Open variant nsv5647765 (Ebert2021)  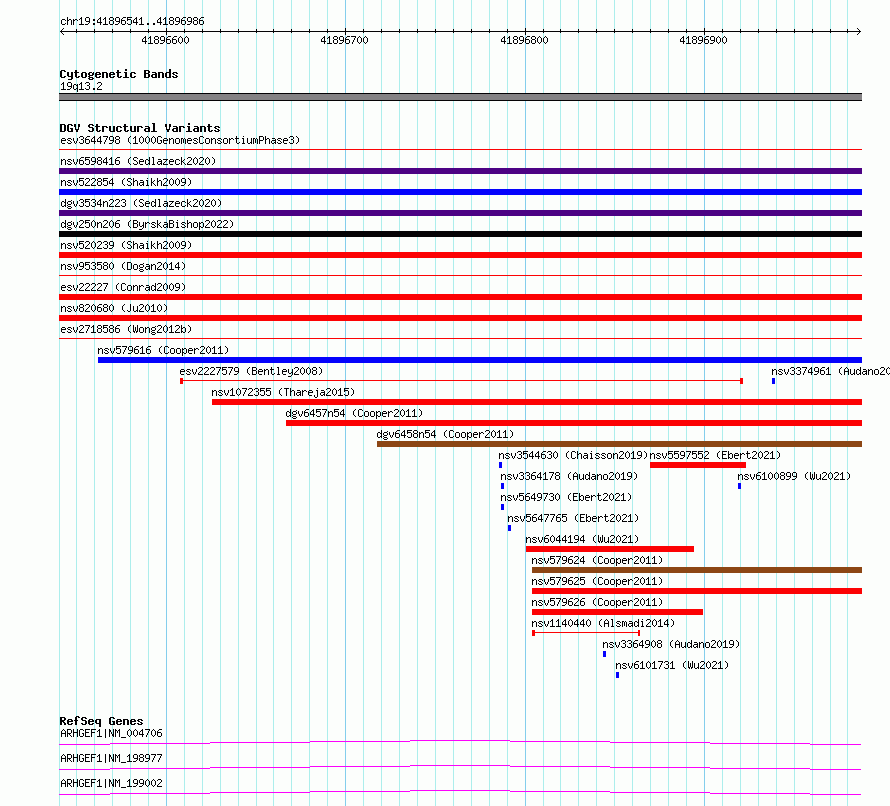tap(573, 518)
